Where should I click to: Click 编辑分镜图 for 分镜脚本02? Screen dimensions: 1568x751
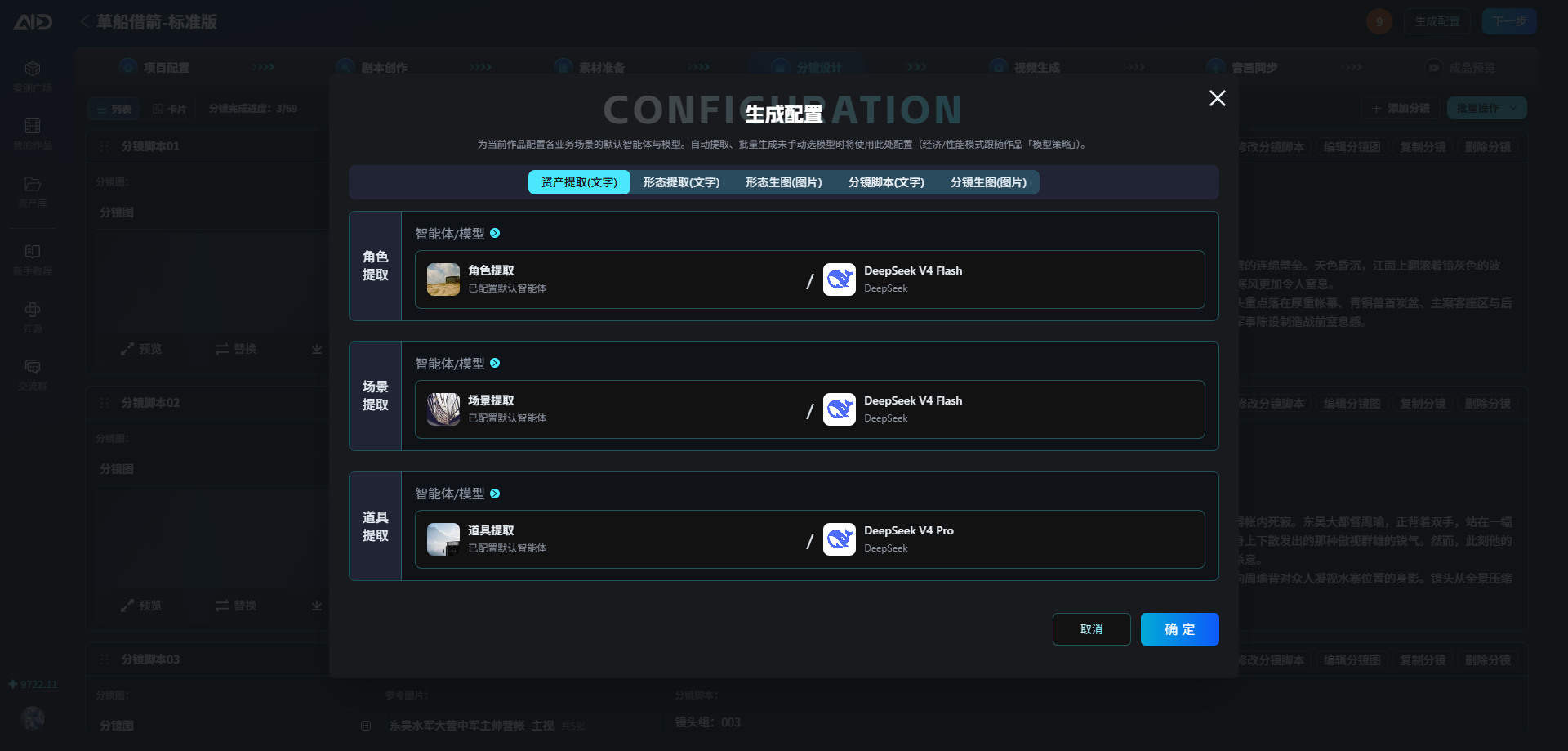[x=1352, y=404]
